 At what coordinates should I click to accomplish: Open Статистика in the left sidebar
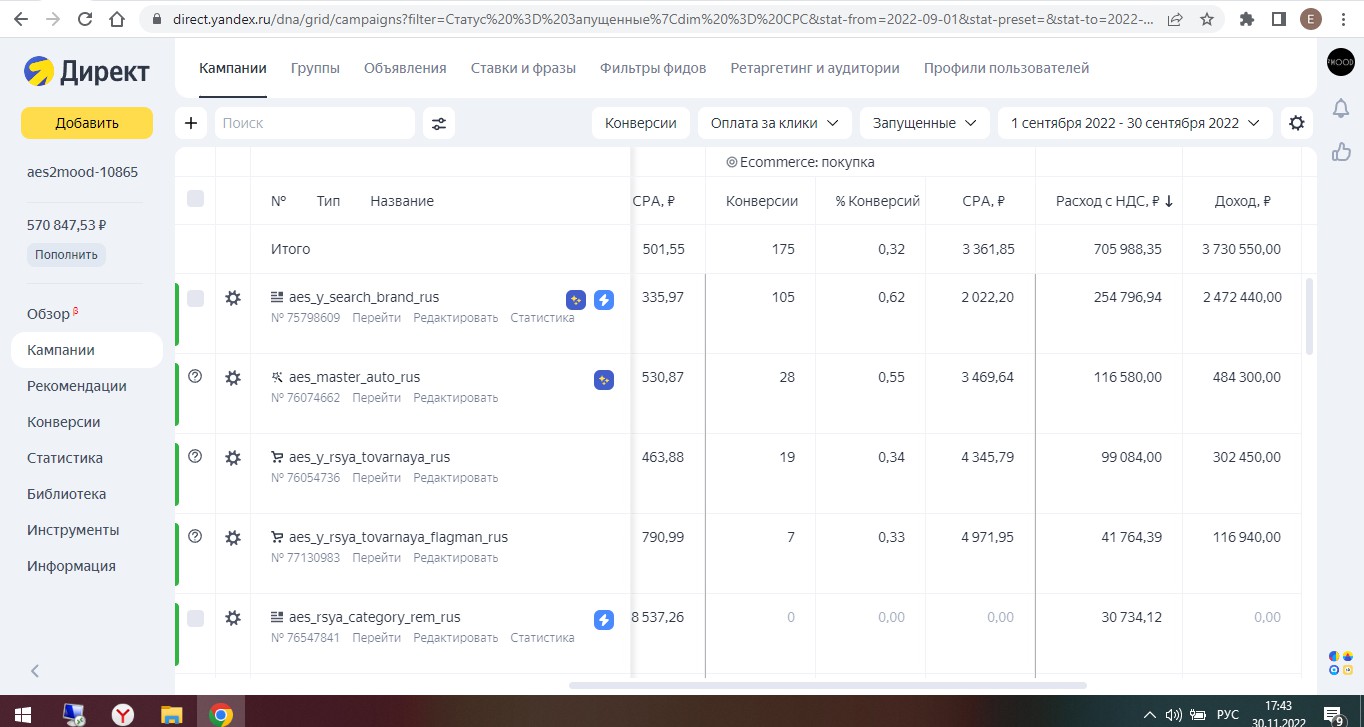[65, 458]
